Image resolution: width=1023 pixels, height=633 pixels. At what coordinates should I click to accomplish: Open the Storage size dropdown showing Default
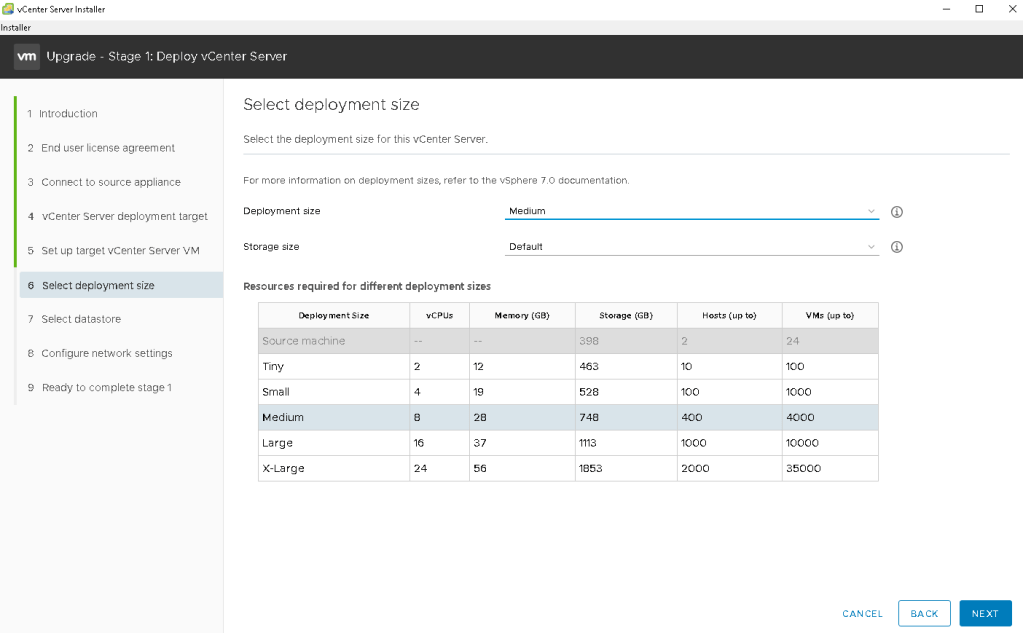(691, 247)
